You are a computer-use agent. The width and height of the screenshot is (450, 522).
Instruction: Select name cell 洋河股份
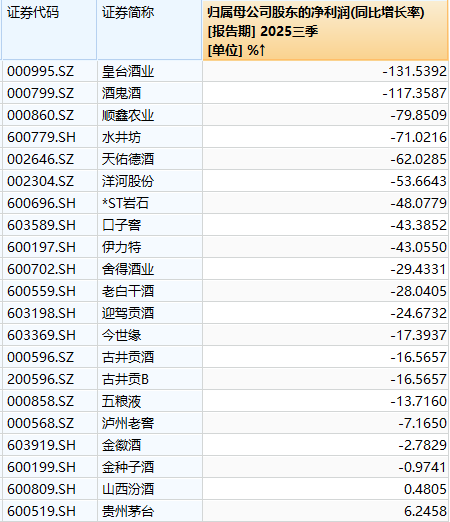tap(150, 181)
